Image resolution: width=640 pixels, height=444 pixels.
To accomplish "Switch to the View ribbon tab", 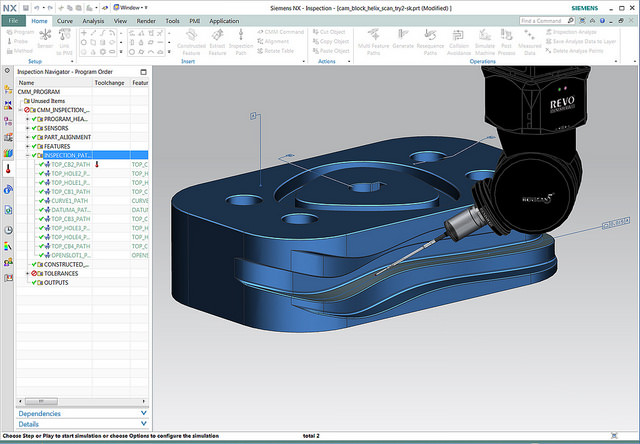I will (120, 21).
